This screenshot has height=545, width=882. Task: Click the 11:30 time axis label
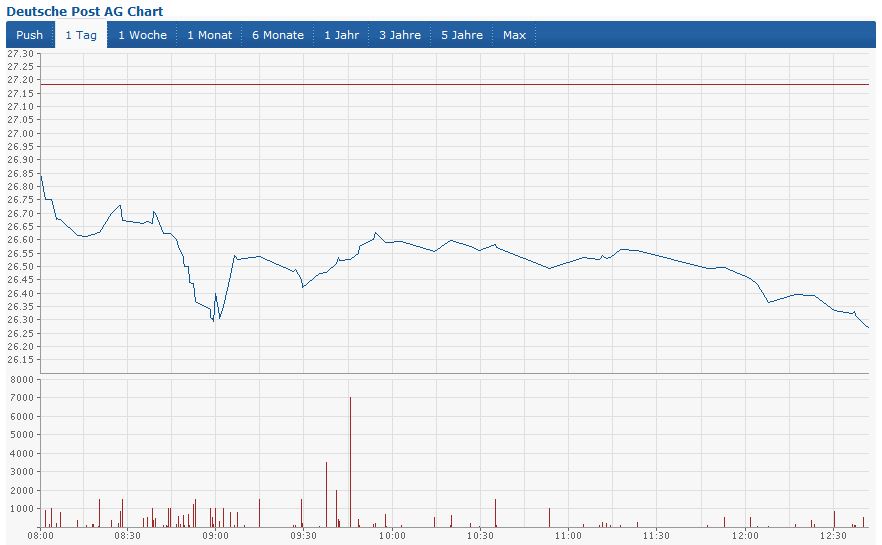pos(656,535)
